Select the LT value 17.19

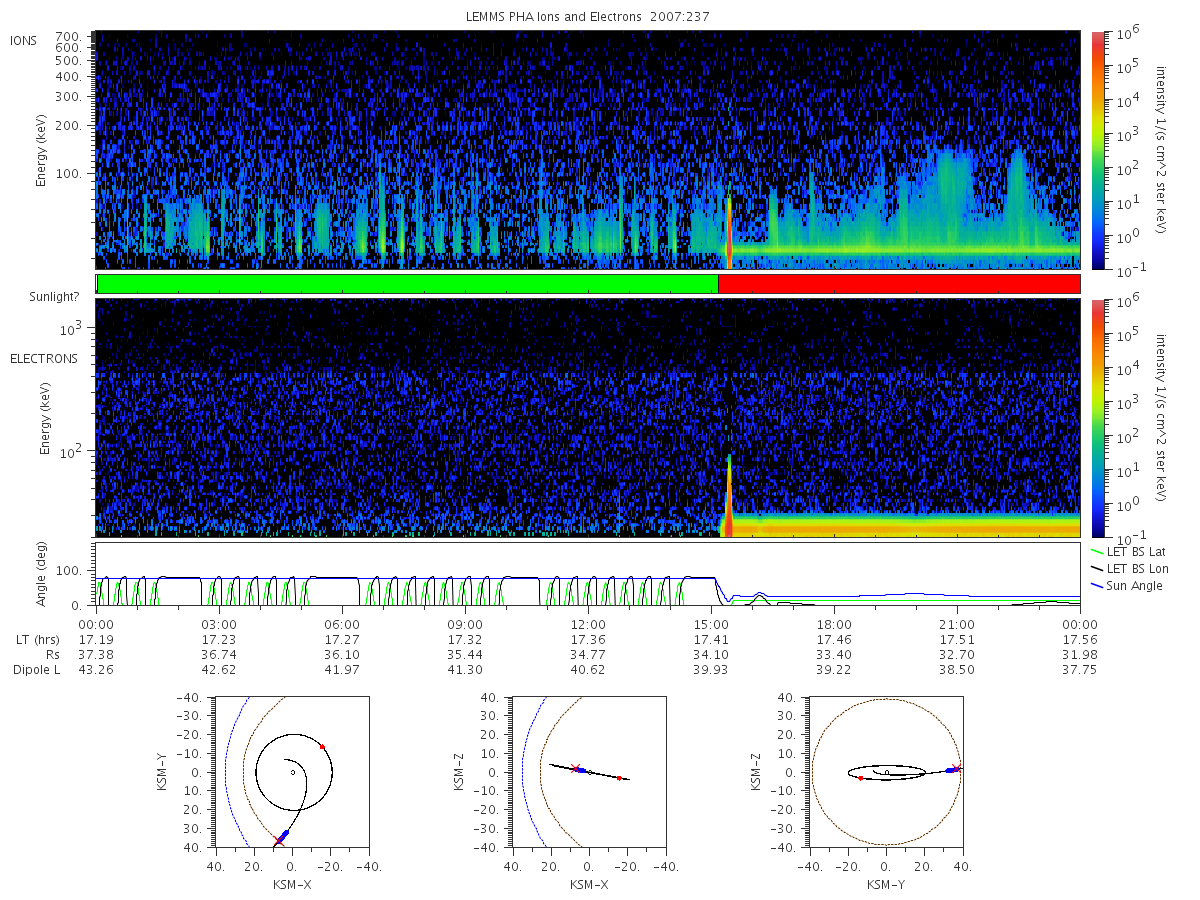pos(95,638)
